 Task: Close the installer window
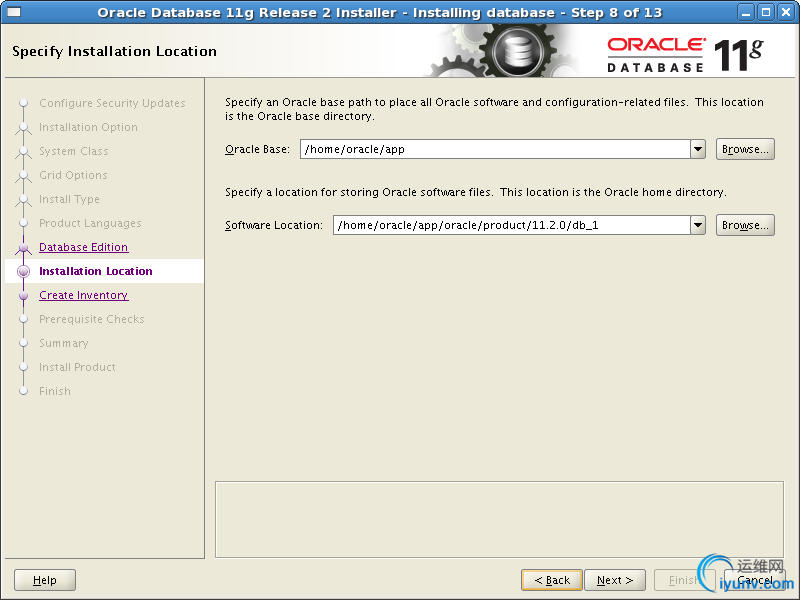tap(786, 12)
